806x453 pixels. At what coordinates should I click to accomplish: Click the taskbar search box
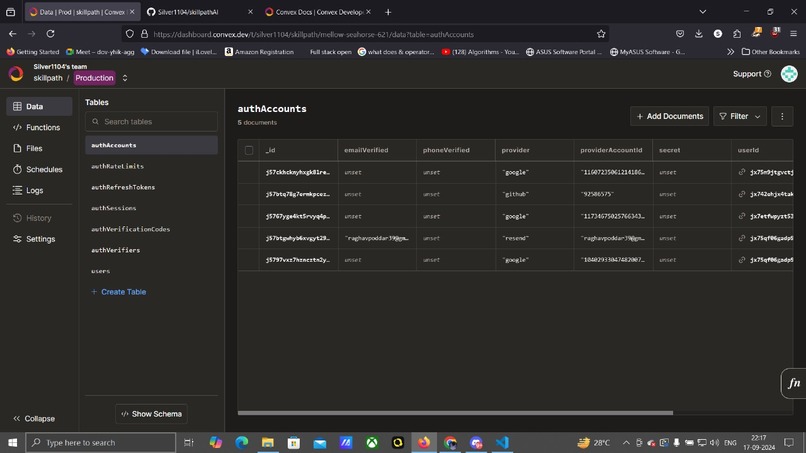101,442
